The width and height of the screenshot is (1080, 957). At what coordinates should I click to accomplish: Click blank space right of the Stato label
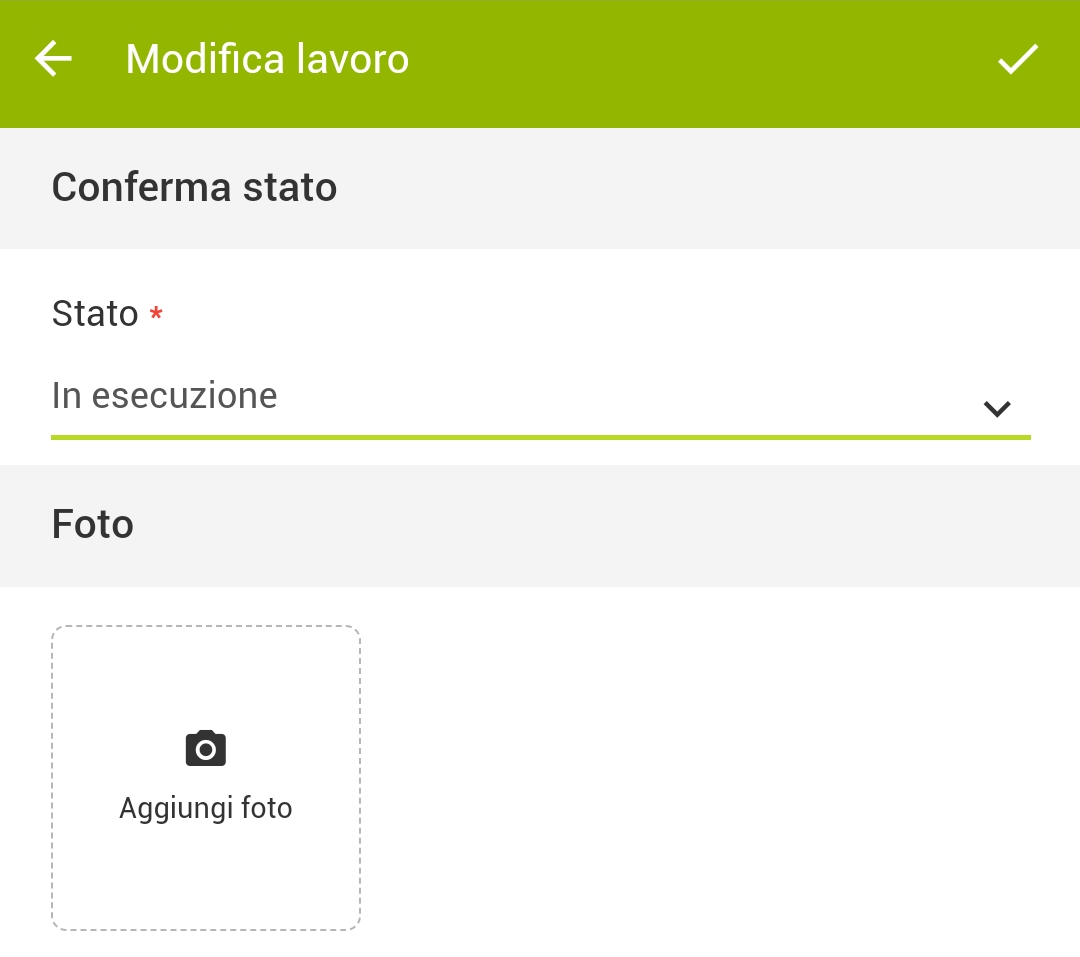tap(600, 314)
